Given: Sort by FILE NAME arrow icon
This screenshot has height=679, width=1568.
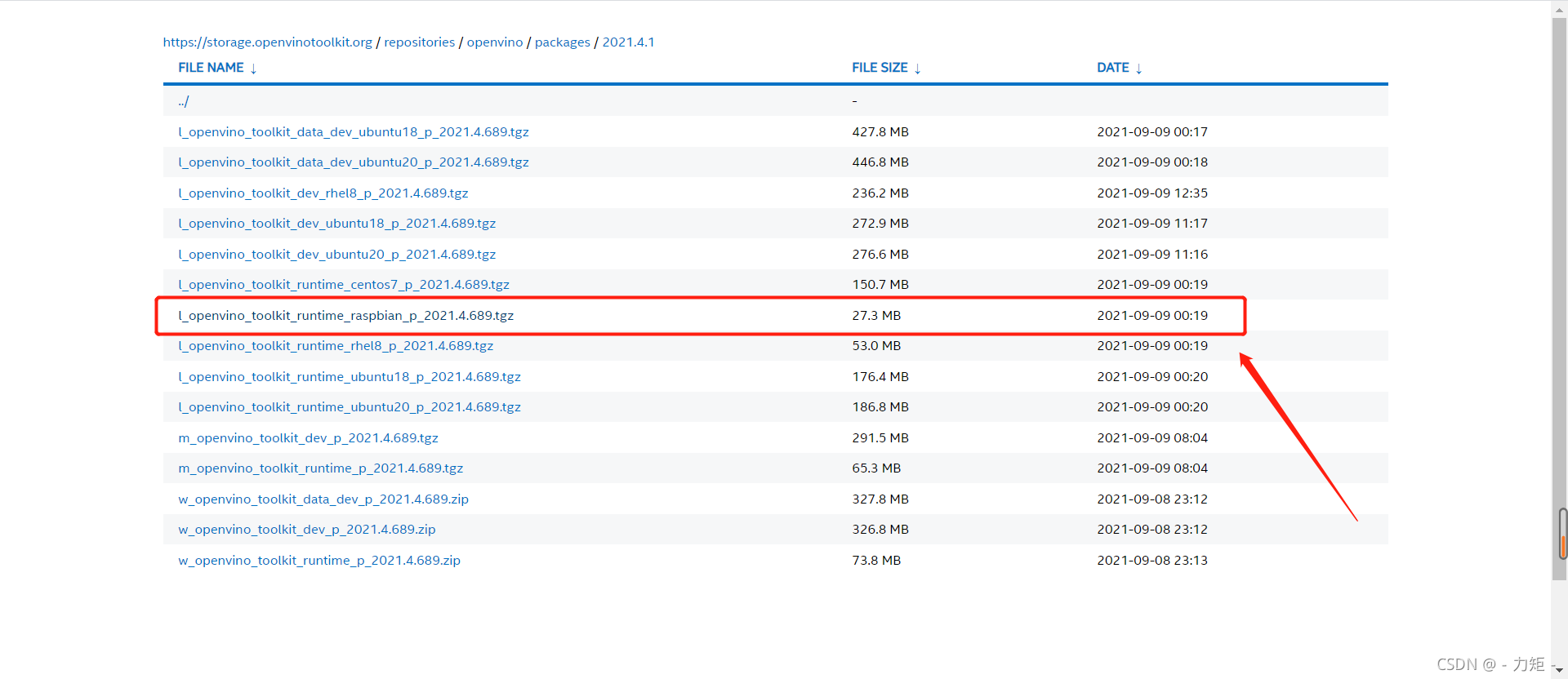Looking at the screenshot, I should click(253, 69).
